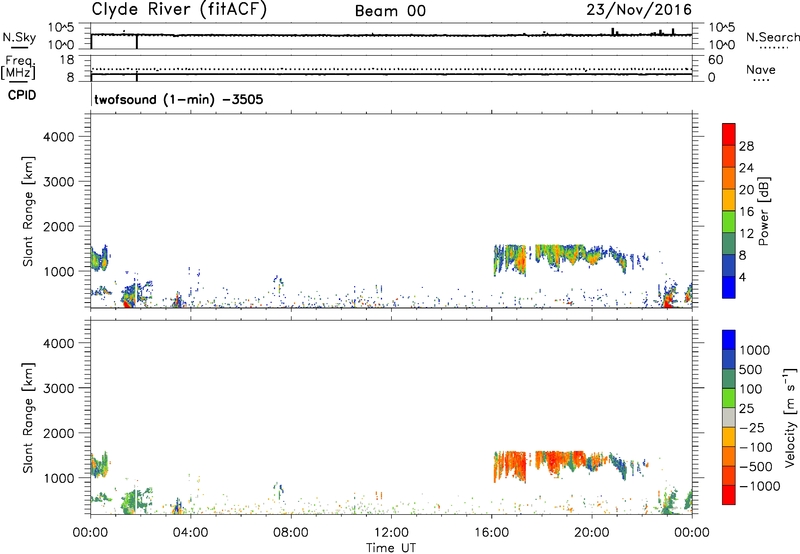
Task: Click the 'N.Search' legend label
Action: [772, 37]
